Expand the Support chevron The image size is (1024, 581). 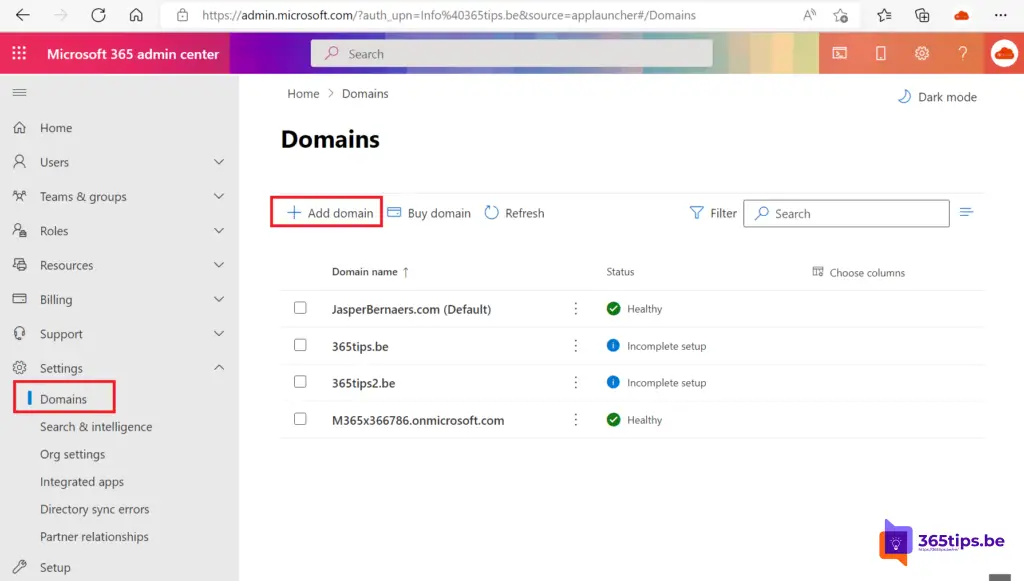tap(219, 333)
